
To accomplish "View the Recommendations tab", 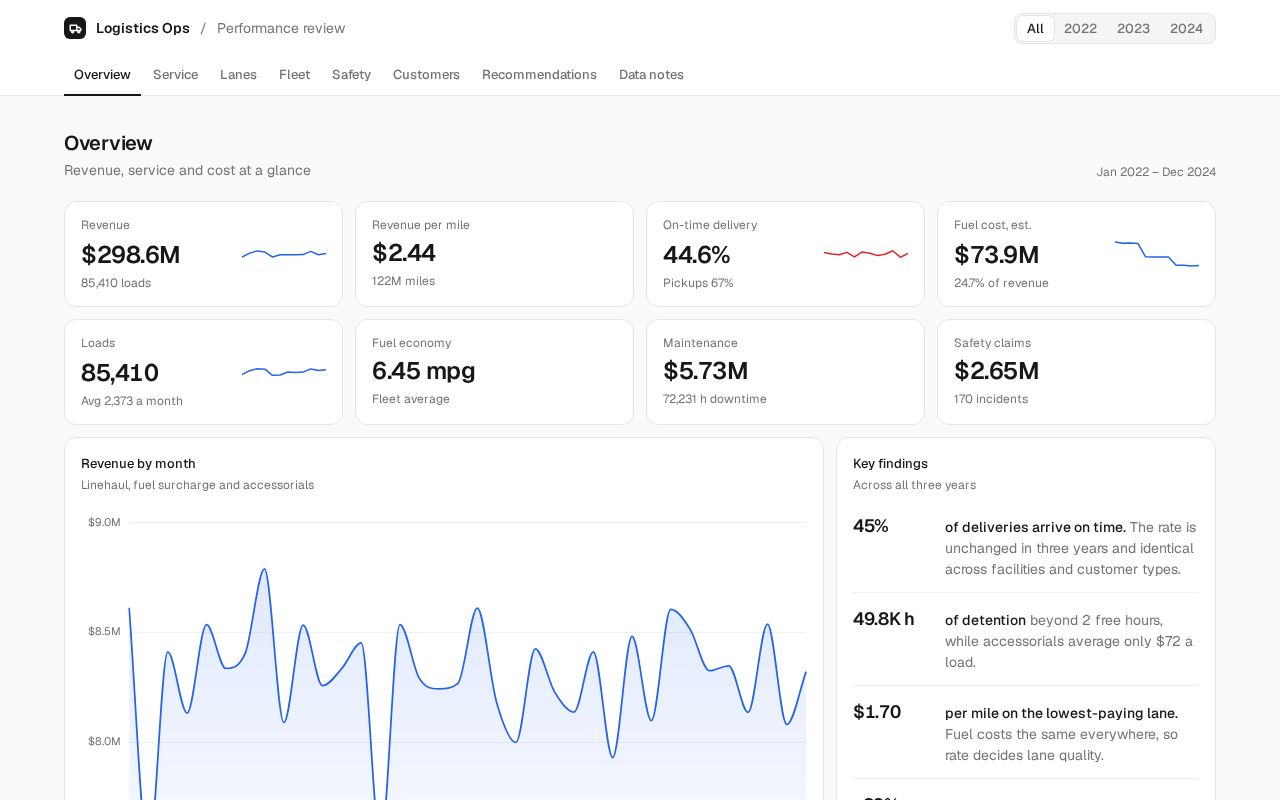I will pos(539,75).
